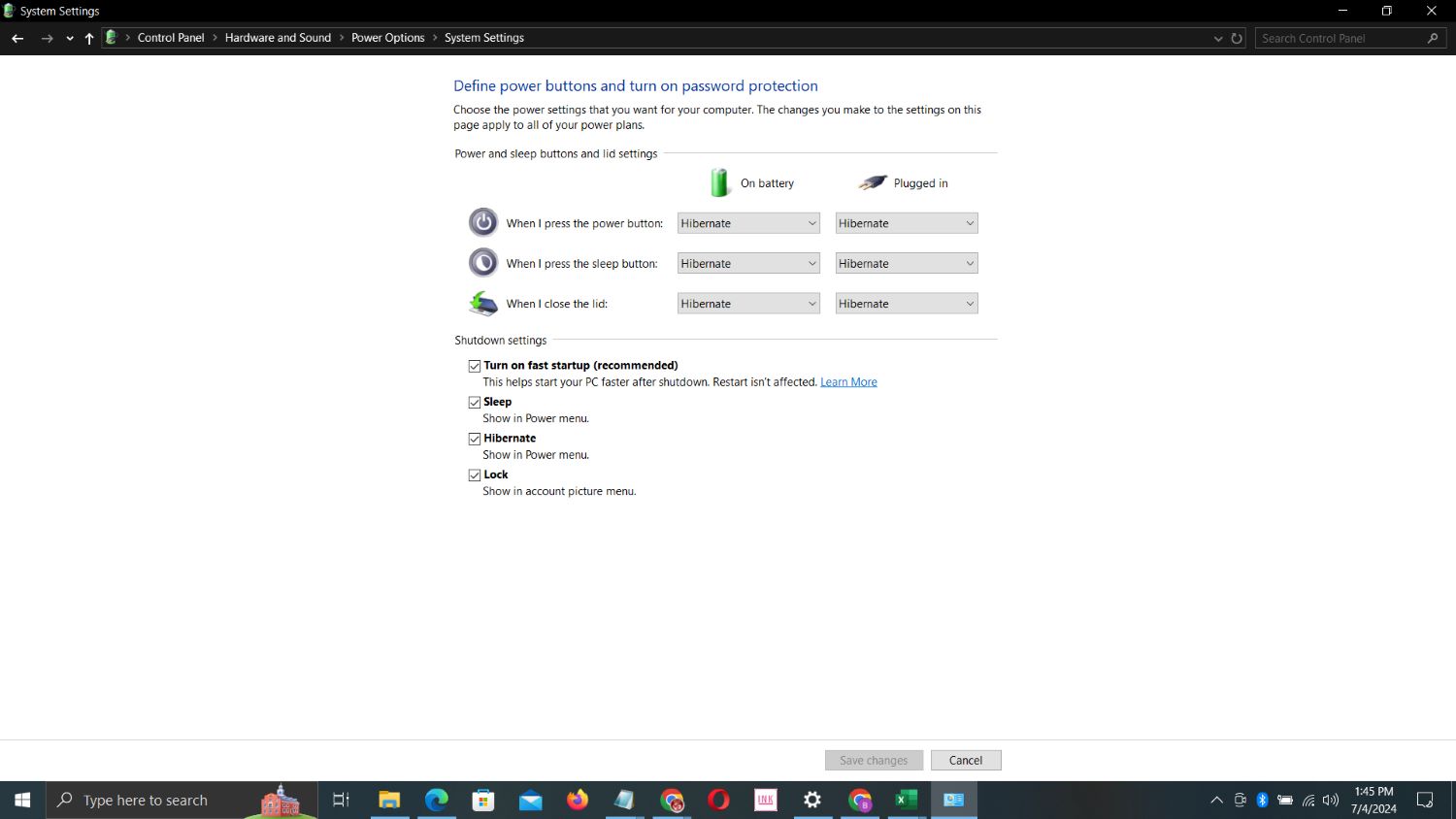The image size is (1456, 819).
Task: Click the forward navigation arrow
Action: [47, 38]
